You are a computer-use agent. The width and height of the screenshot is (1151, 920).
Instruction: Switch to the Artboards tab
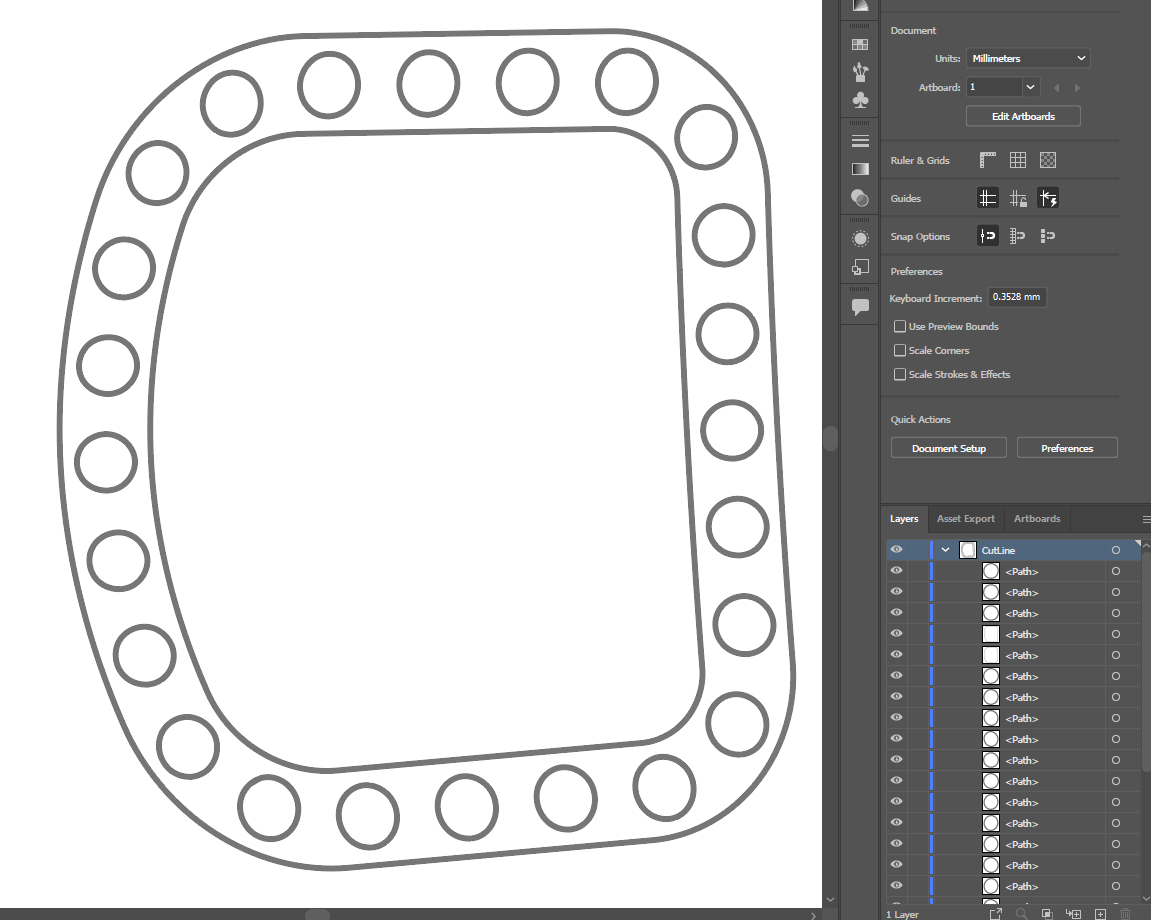click(x=1036, y=519)
